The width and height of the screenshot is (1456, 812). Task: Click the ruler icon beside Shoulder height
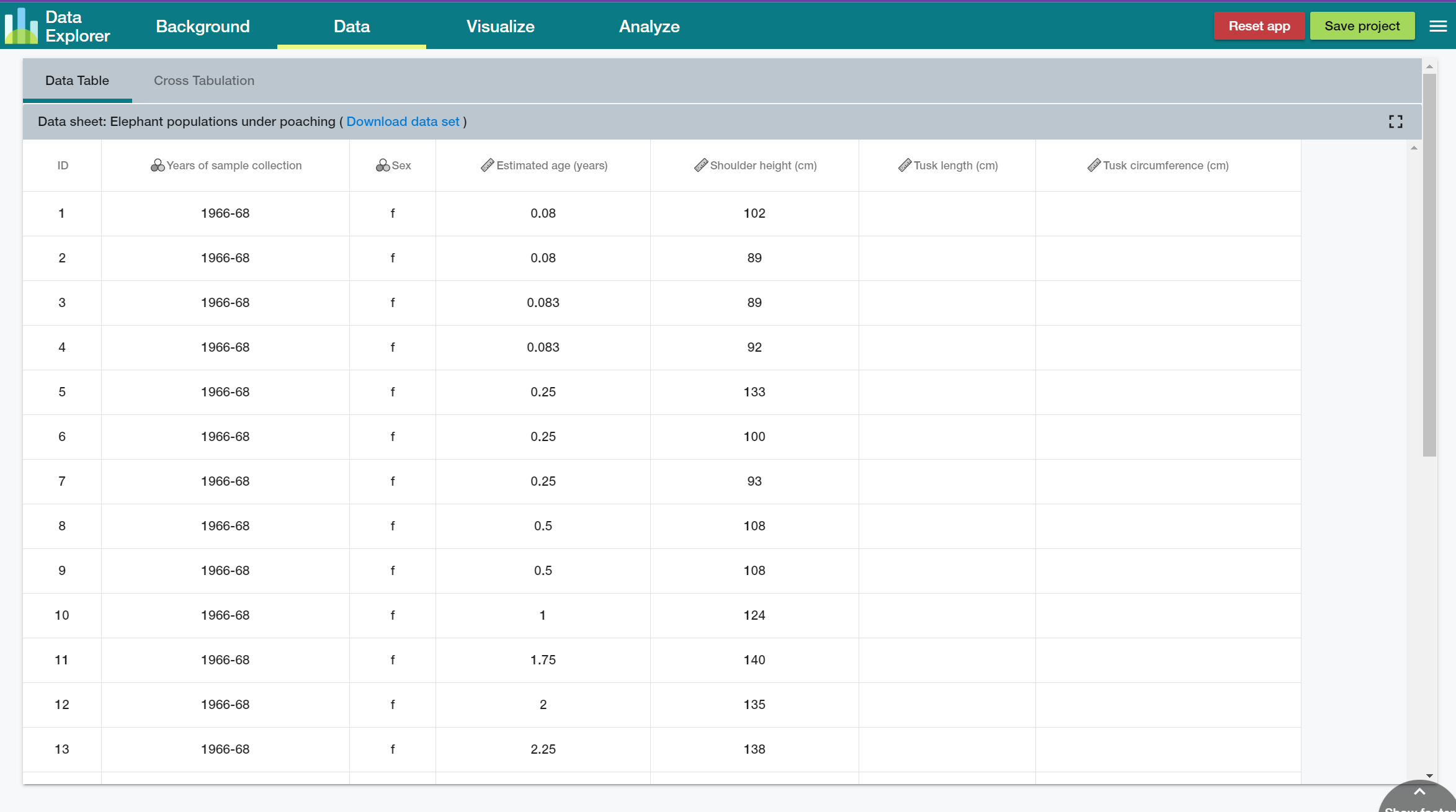pos(701,165)
